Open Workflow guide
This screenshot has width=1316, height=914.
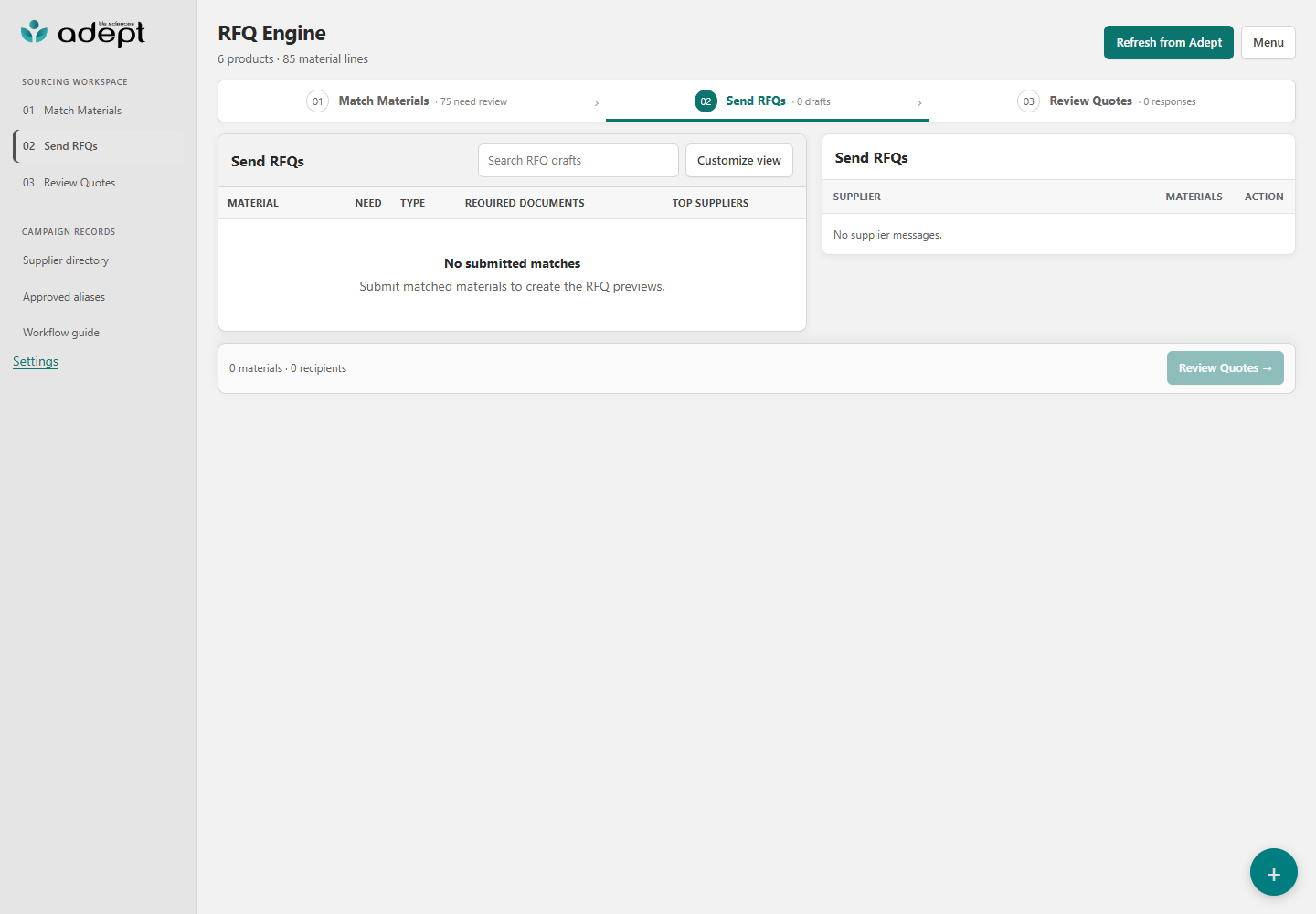pos(98,333)
